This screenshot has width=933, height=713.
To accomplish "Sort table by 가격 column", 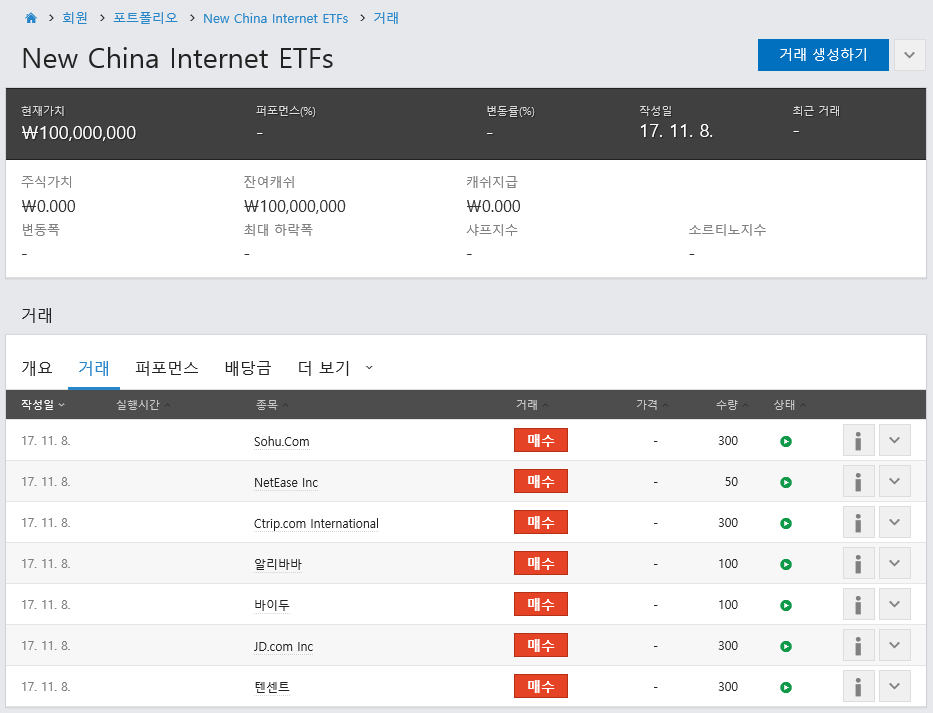I will tap(652, 405).
